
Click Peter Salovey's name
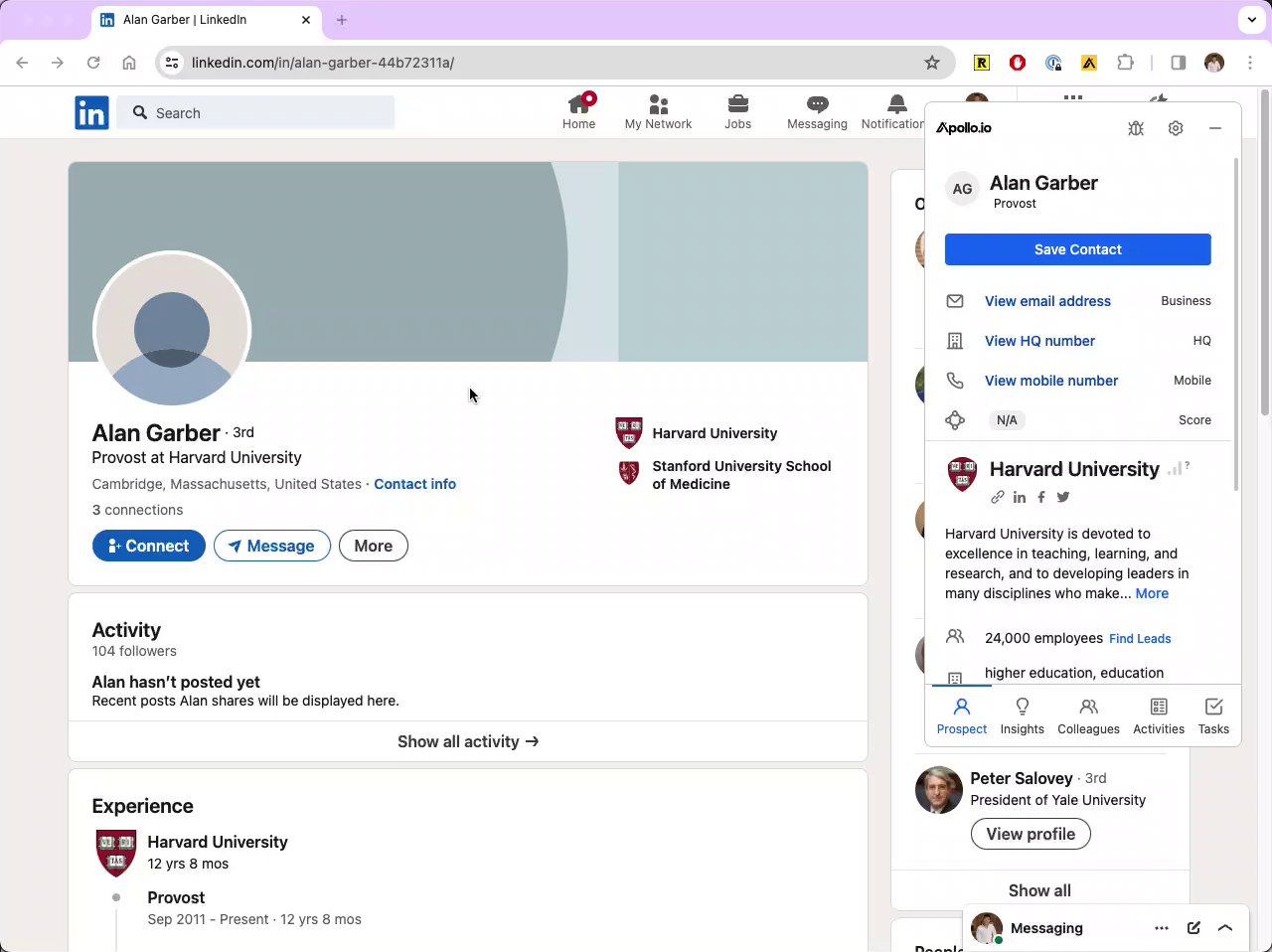[1022, 778]
